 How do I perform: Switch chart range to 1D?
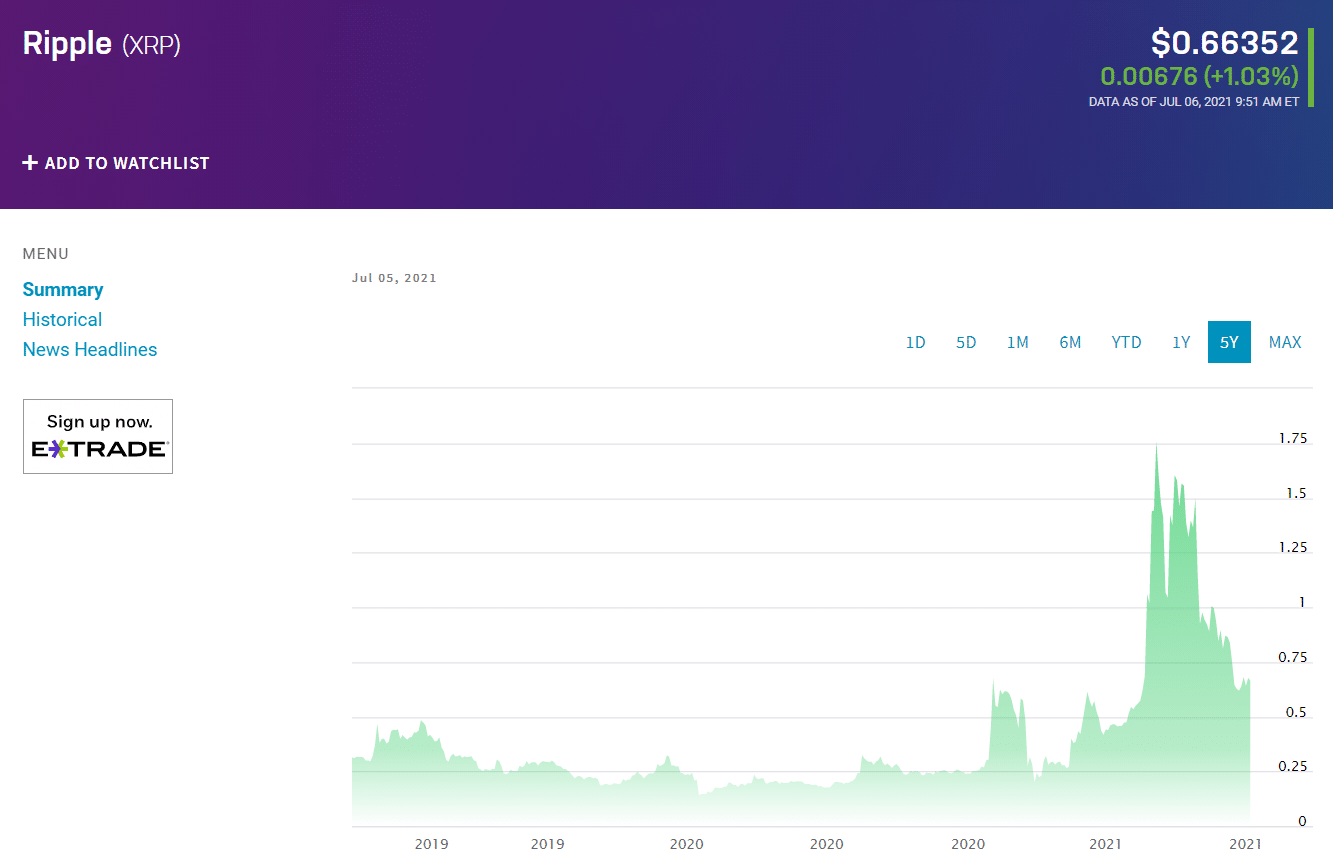[x=915, y=342]
